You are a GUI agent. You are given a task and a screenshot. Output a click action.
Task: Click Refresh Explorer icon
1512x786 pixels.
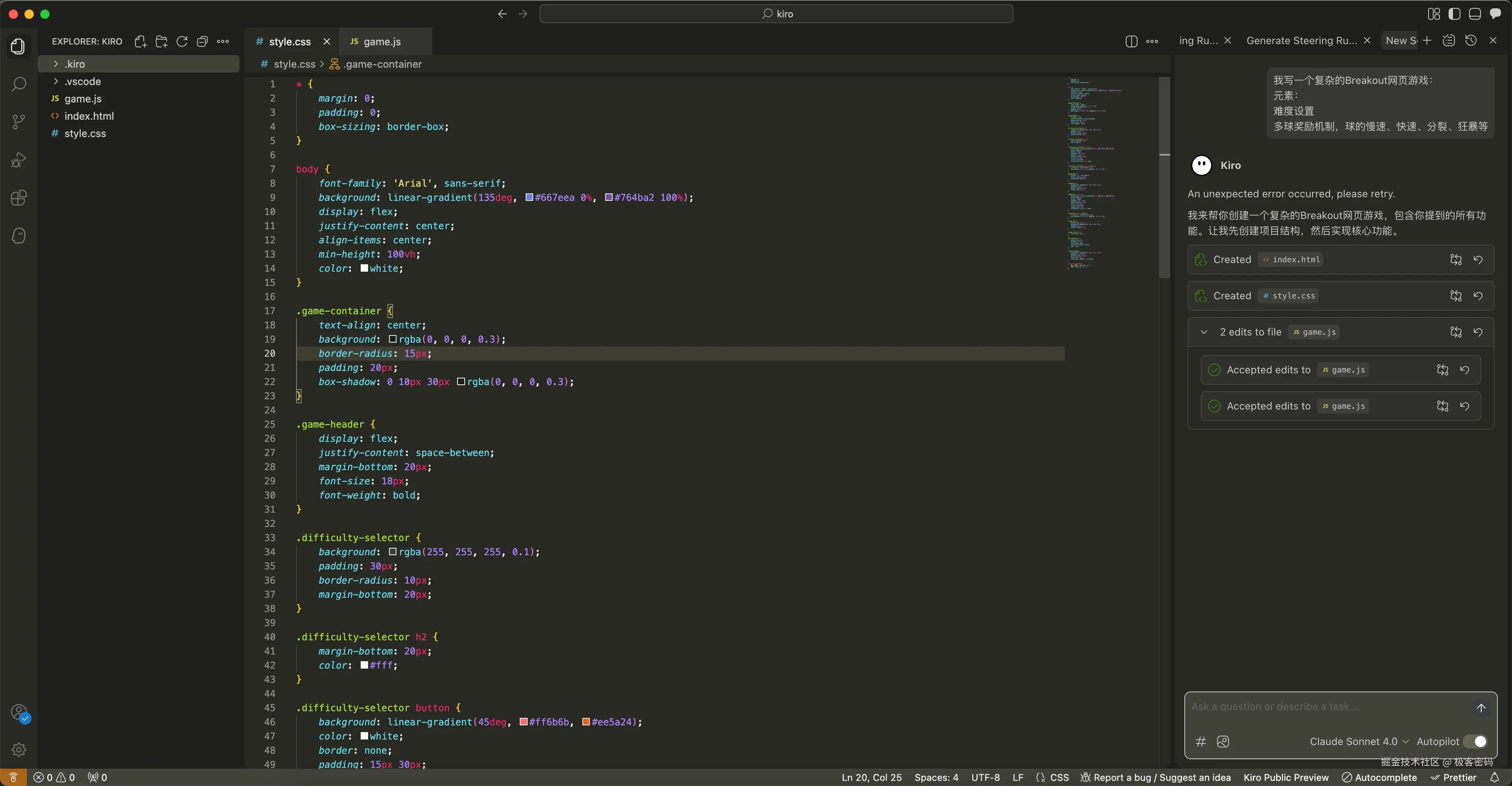[182, 41]
